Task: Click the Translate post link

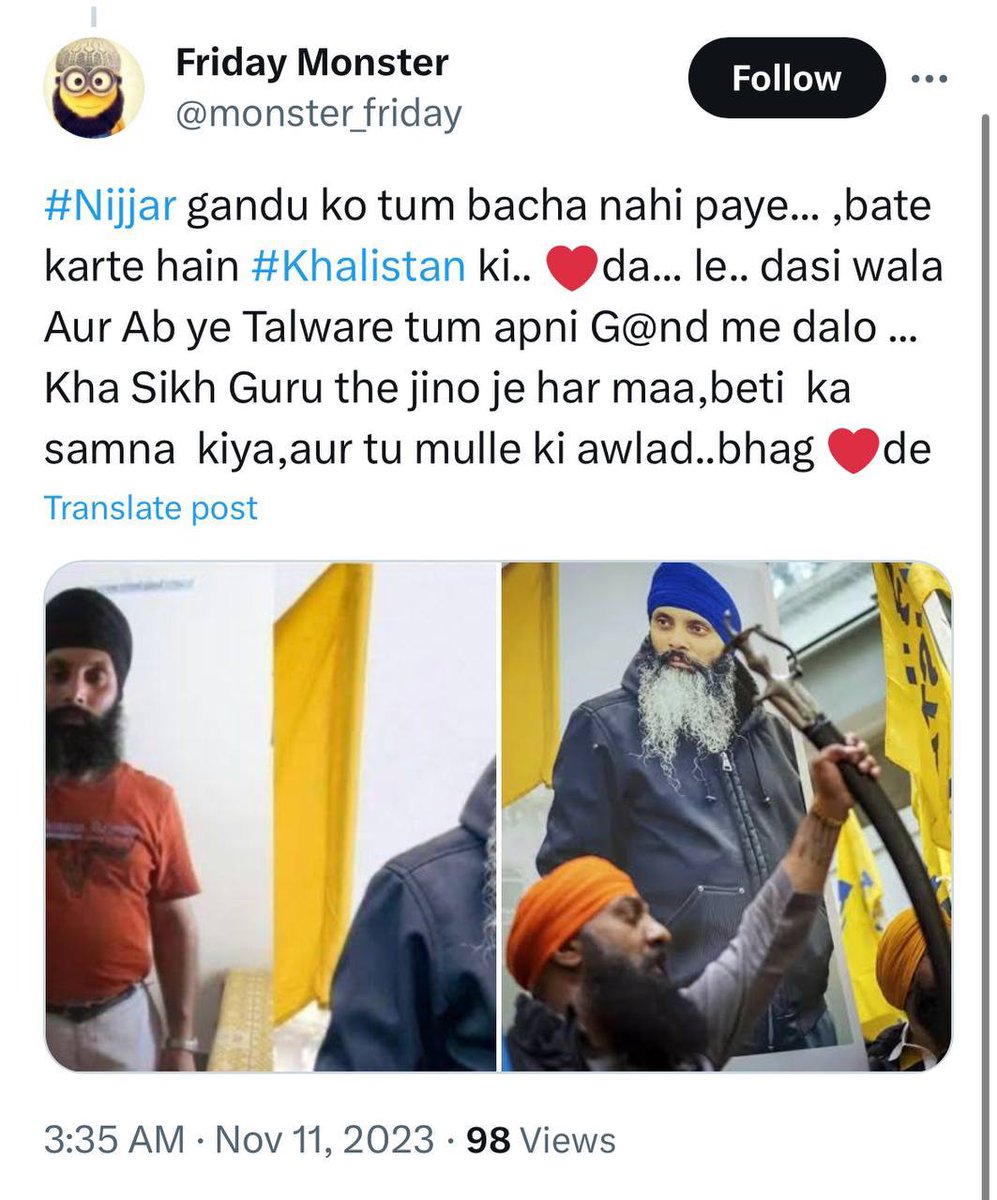Action: (151, 508)
